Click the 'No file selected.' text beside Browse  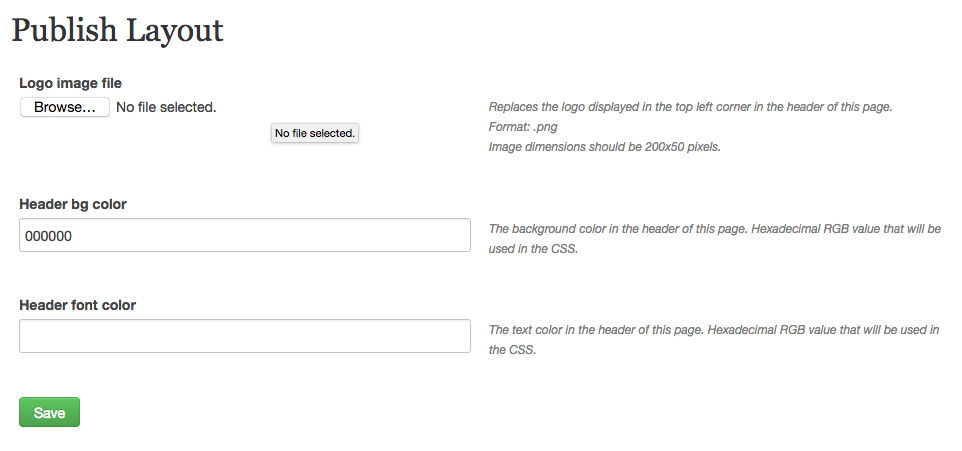pyautogui.click(x=166, y=107)
